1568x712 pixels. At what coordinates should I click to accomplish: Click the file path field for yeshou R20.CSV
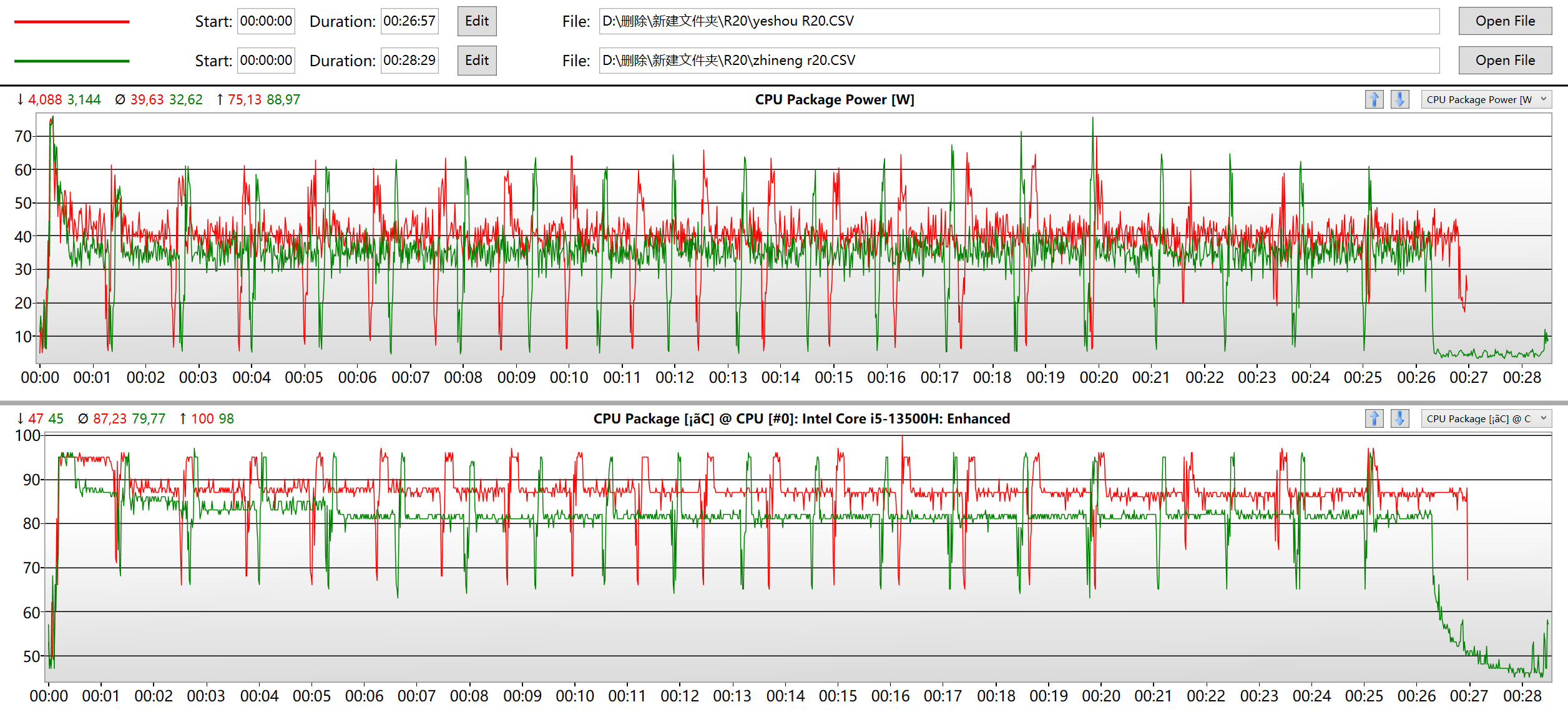pyautogui.click(x=1019, y=21)
